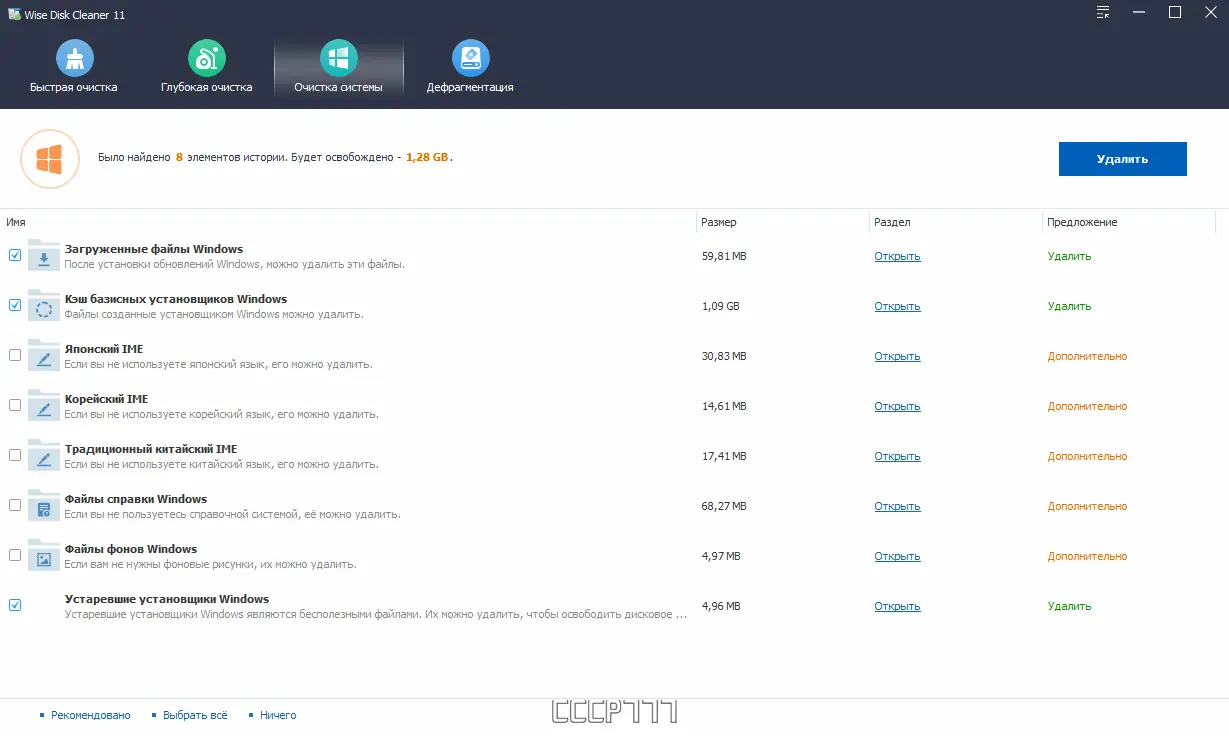1229x736 pixels.
Task: Click the Файлы справки Windows folder icon
Action: tap(44, 506)
